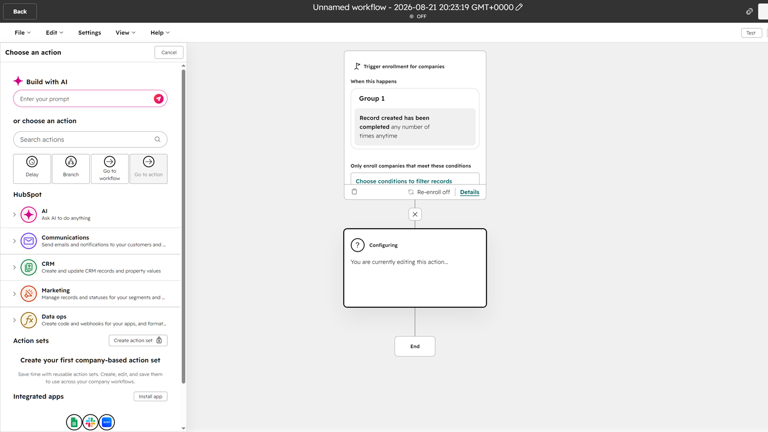Expand the Marketing category chevron
Image resolution: width=768 pixels, height=432 pixels.
pyautogui.click(x=14, y=294)
